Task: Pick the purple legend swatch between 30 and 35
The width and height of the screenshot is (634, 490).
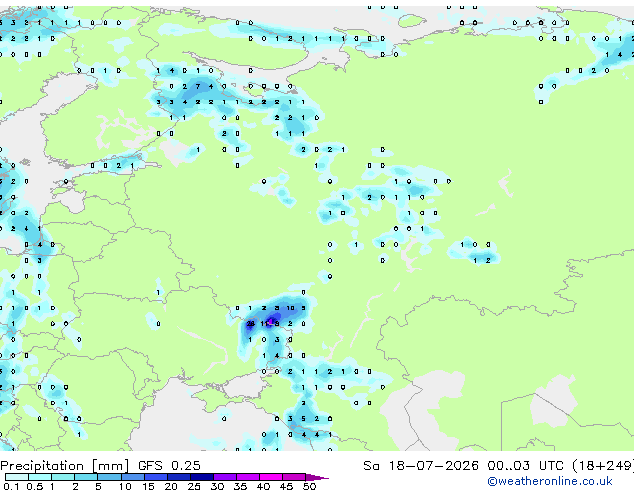Action: tap(225, 477)
